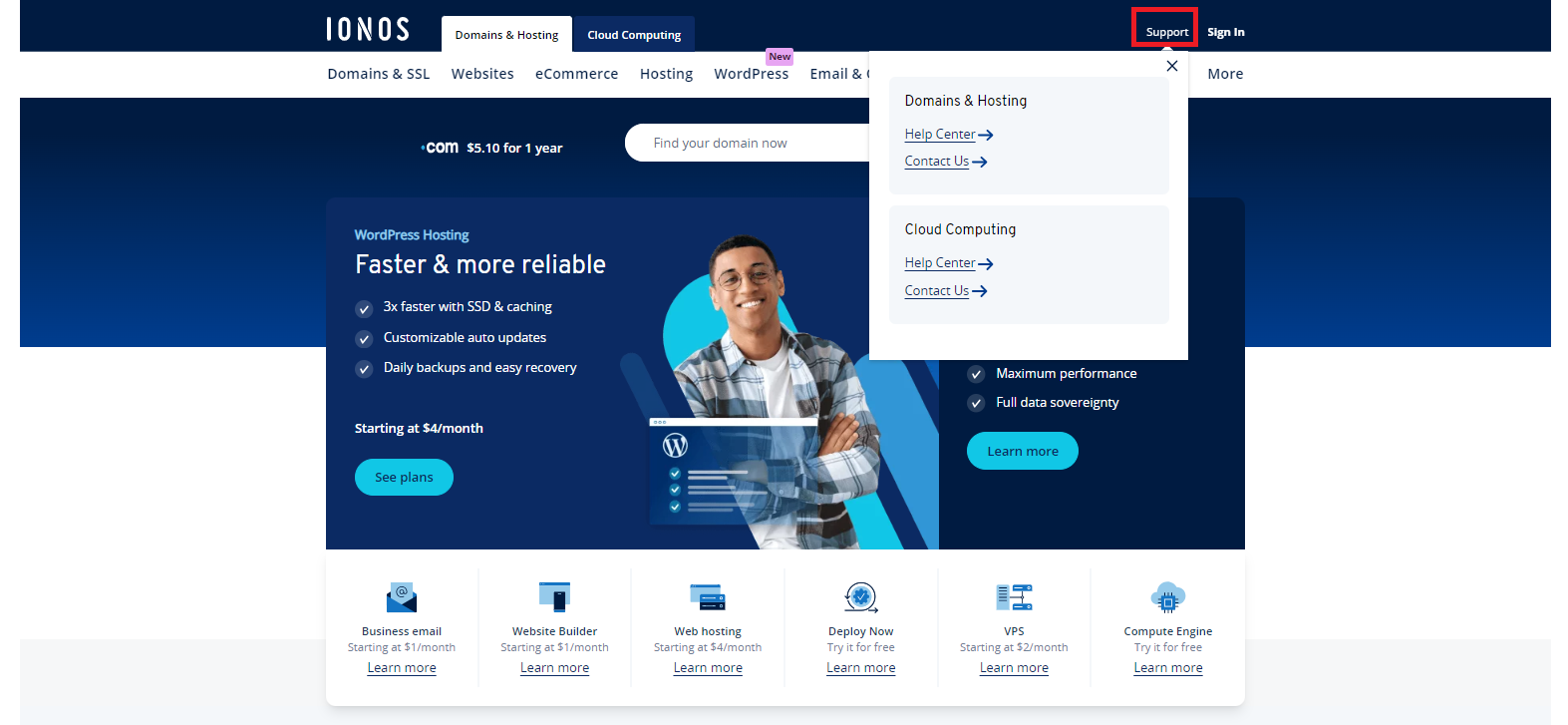Screen dimensions: 1568x725
Task: Click the Find your domain now field
Action: tap(748, 143)
